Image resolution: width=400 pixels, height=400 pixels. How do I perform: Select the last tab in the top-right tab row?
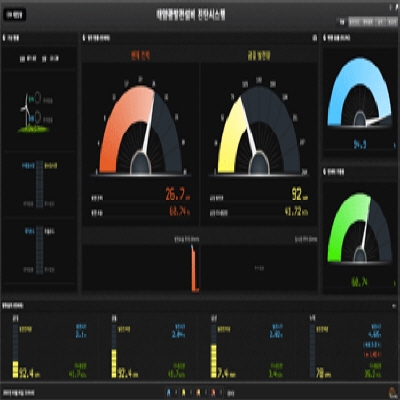tap(392, 22)
